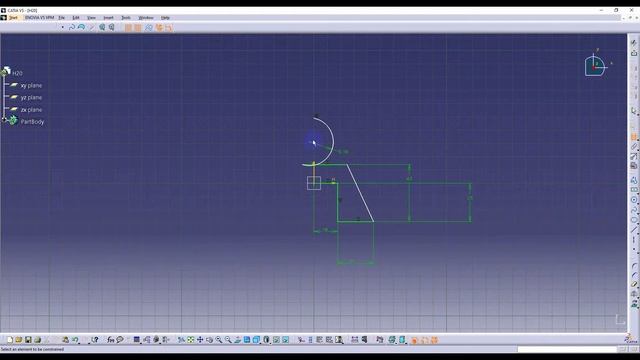
Task: Select the Ellipse tool
Action: 634,220
